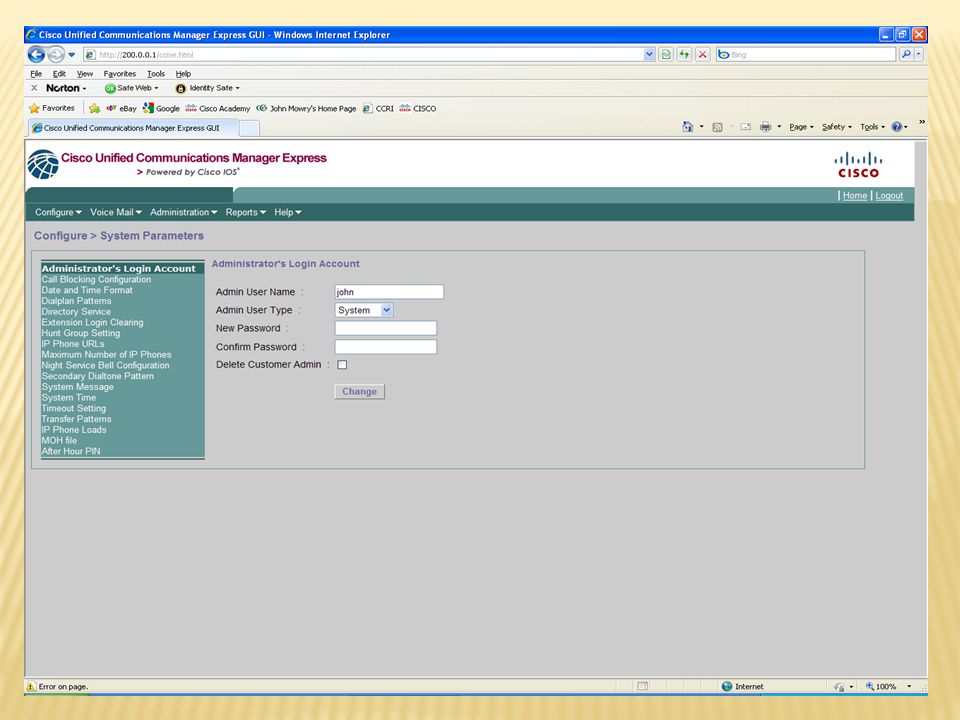Screen dimensions: 960x720
Task: Open the Favorites menu in menu bar
Action: pyautogui.click(x=119, y=73)
